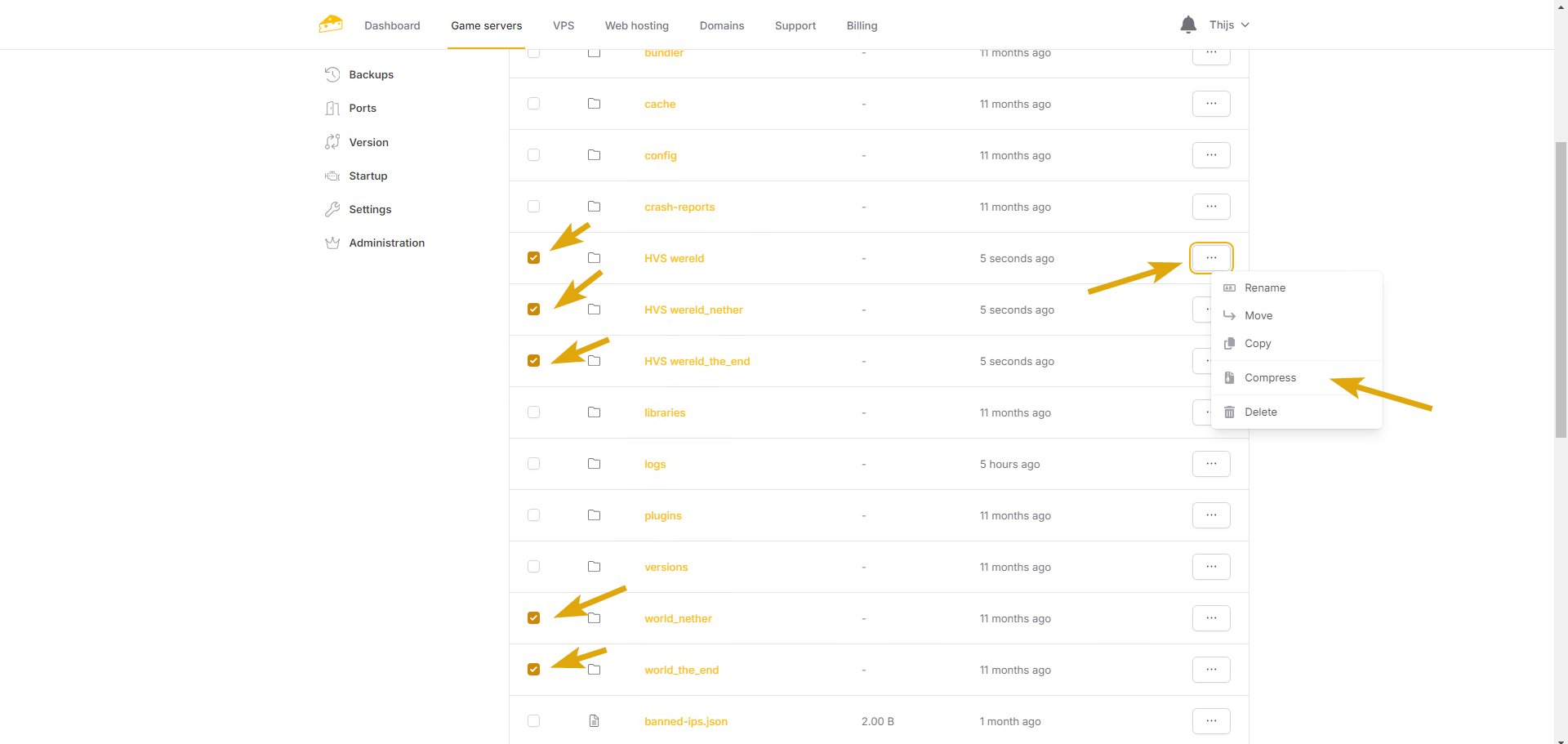Choose Compress from the context menu

1269,377
